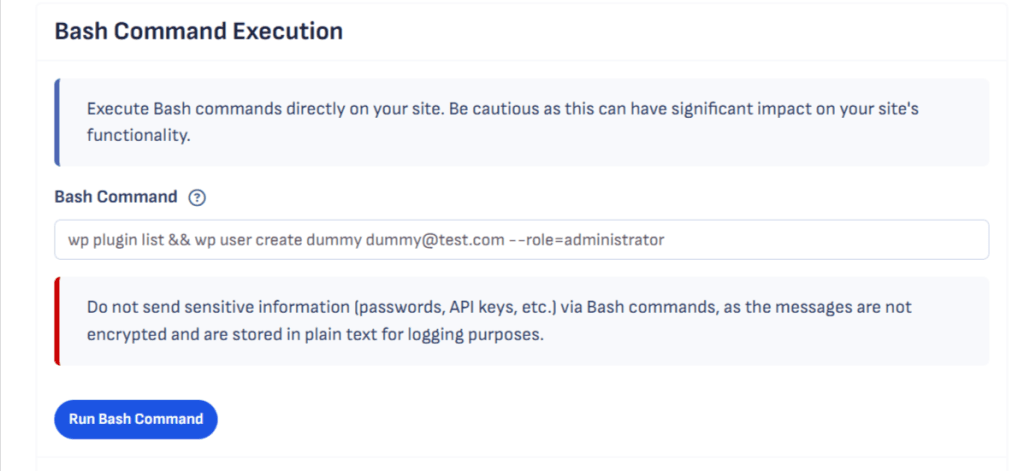Image resolution: width=1024 pixels, height=471 pixels.
Task: Click the word "functionality." in info notice
Action: pos(138,135)
